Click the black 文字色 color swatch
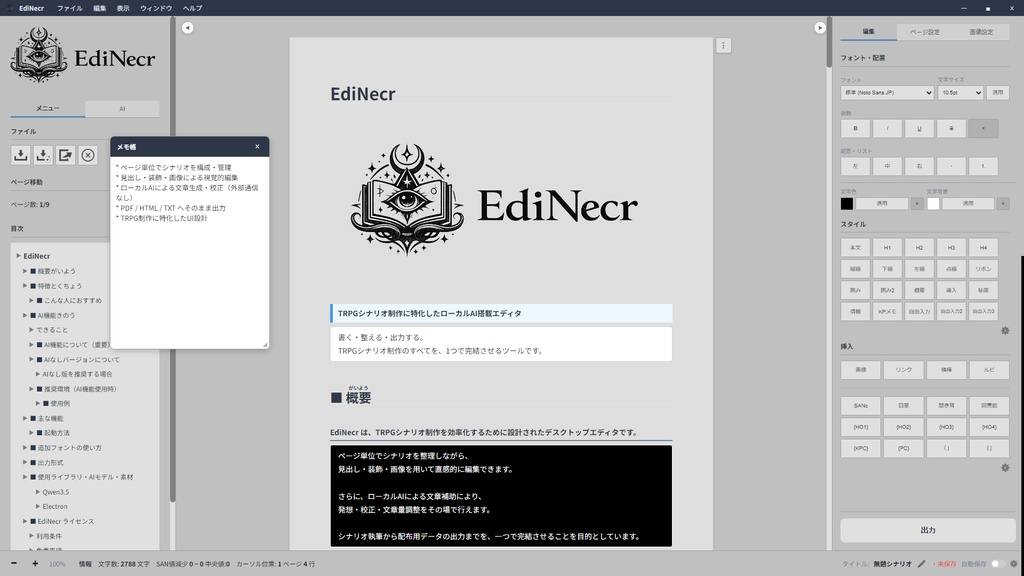The height and width of the screenshot is (576, 1024). tap(847, 203)
